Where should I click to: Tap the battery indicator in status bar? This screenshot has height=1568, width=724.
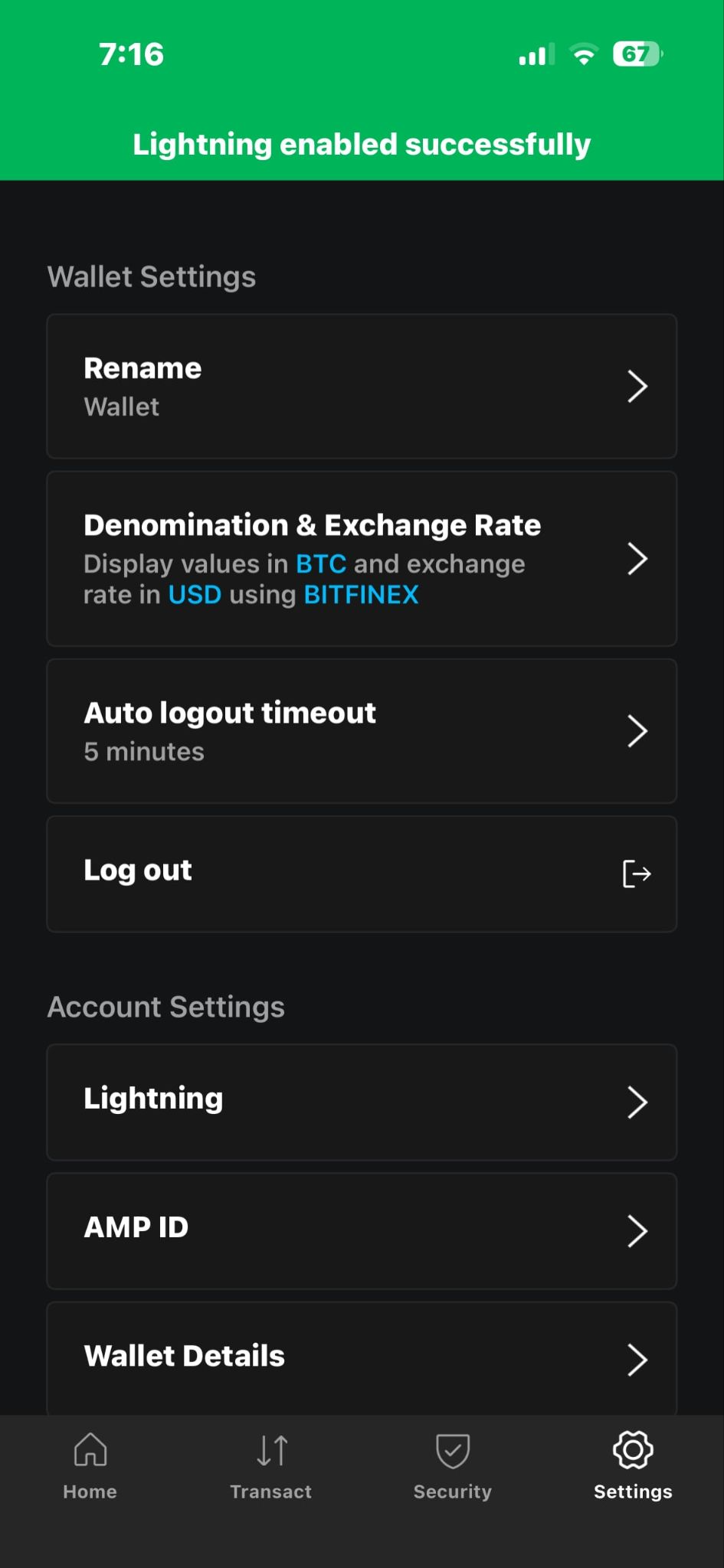click(637, 54)
